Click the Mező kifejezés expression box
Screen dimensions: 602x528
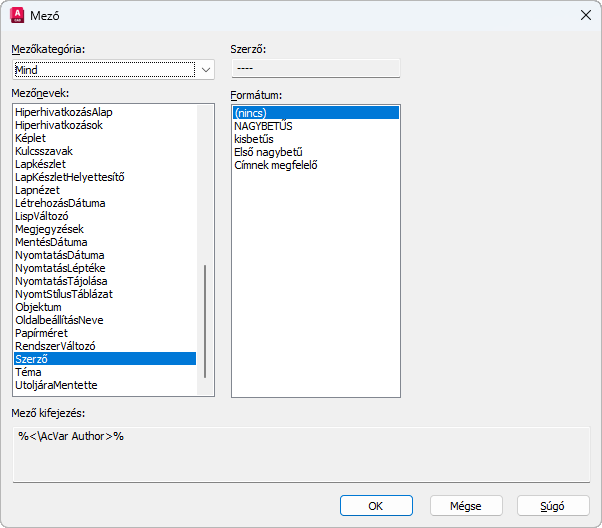coord(301,454)
